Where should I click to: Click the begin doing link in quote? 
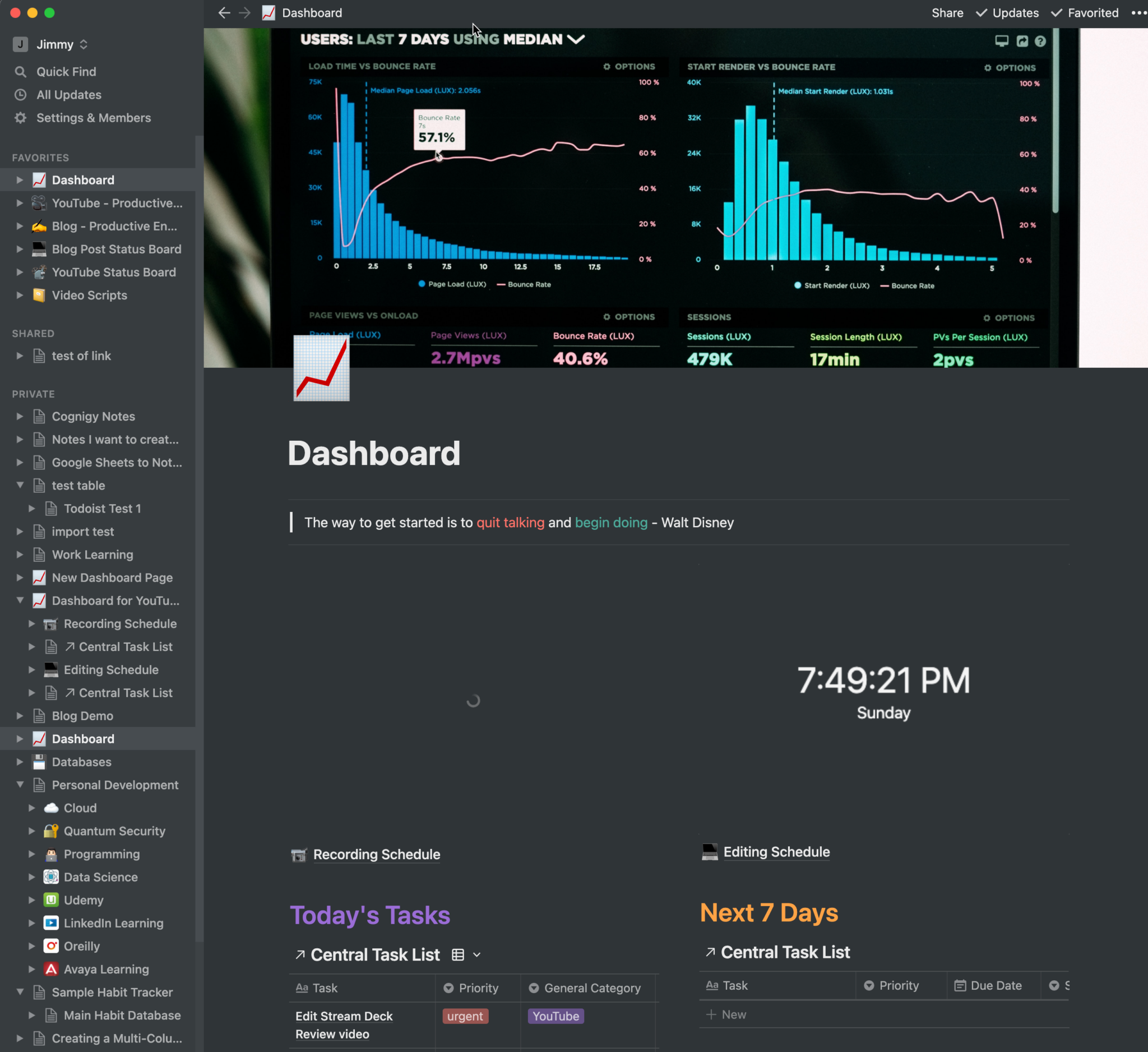pyautogui.click(x=612, y=522)
